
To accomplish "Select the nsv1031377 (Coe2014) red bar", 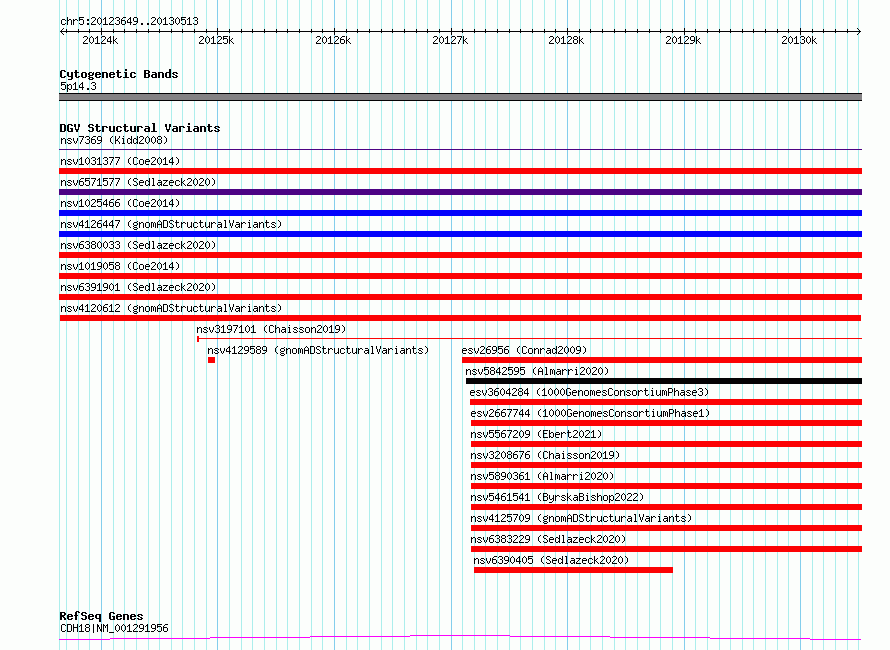I will click(460, 171).
